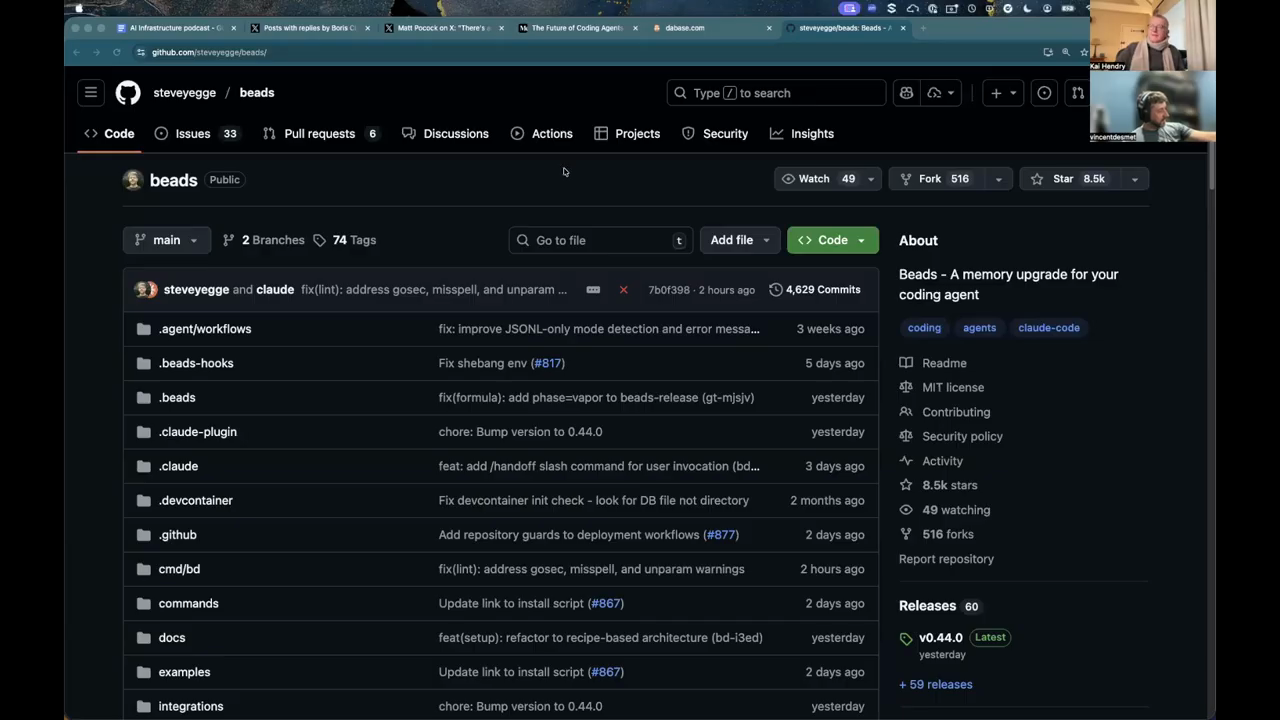Switch to the Pull requests tab

[319, 134]
